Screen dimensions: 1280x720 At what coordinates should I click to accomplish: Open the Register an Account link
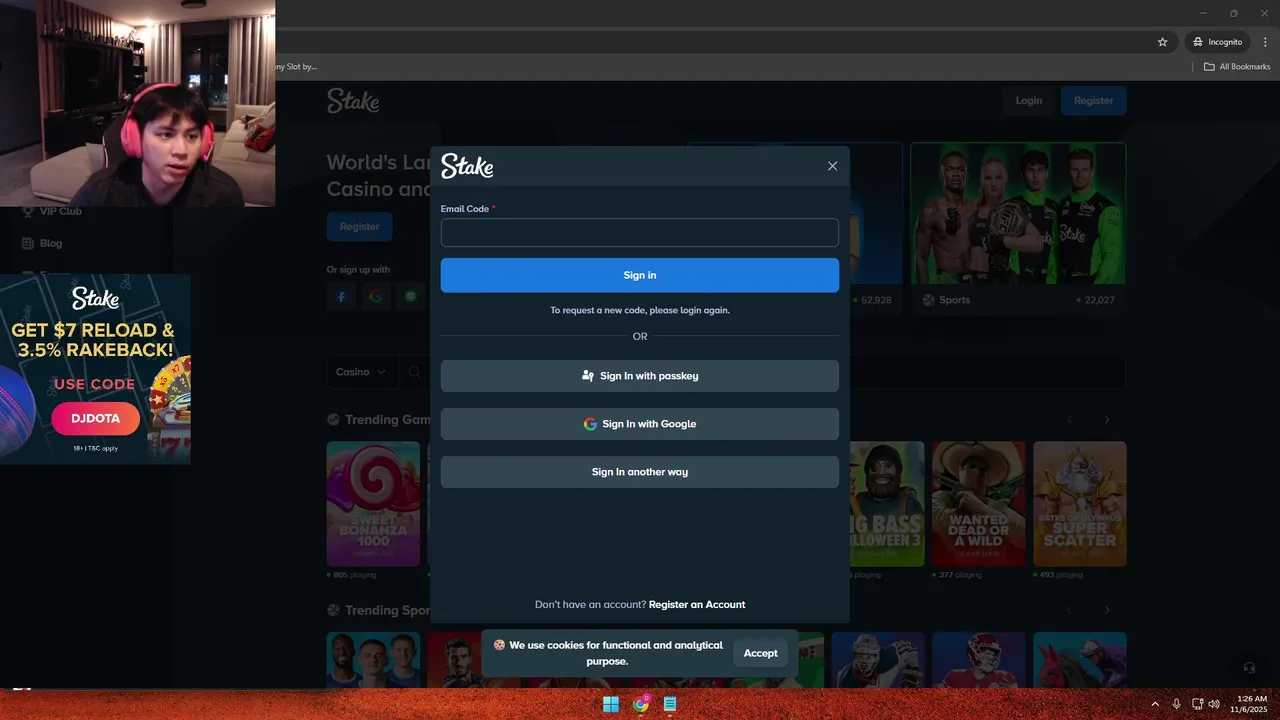(697, 604)
